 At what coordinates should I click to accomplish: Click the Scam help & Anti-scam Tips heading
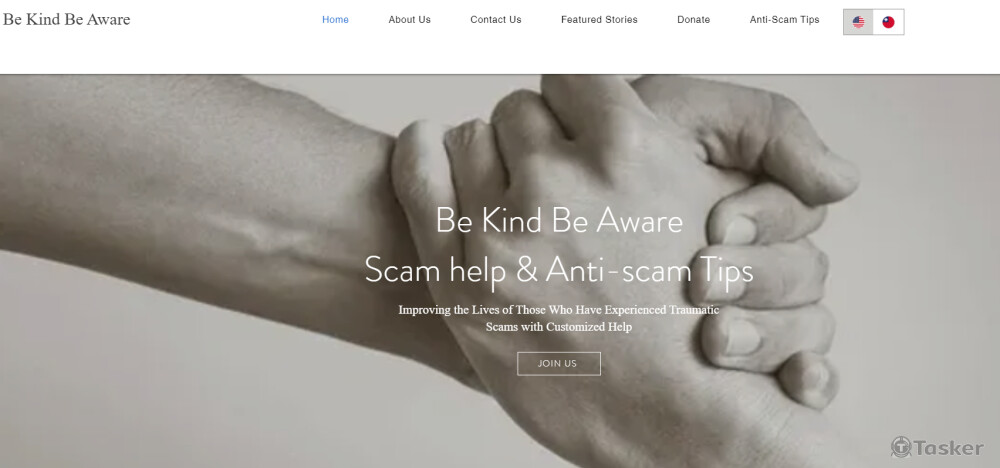tap(559, 270)
